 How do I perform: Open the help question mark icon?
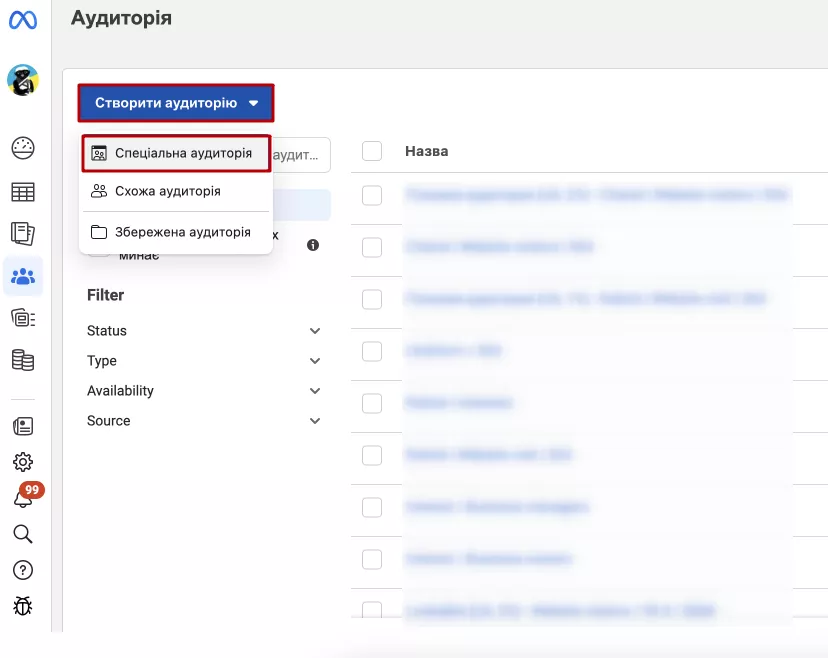[x=23, y=570]
